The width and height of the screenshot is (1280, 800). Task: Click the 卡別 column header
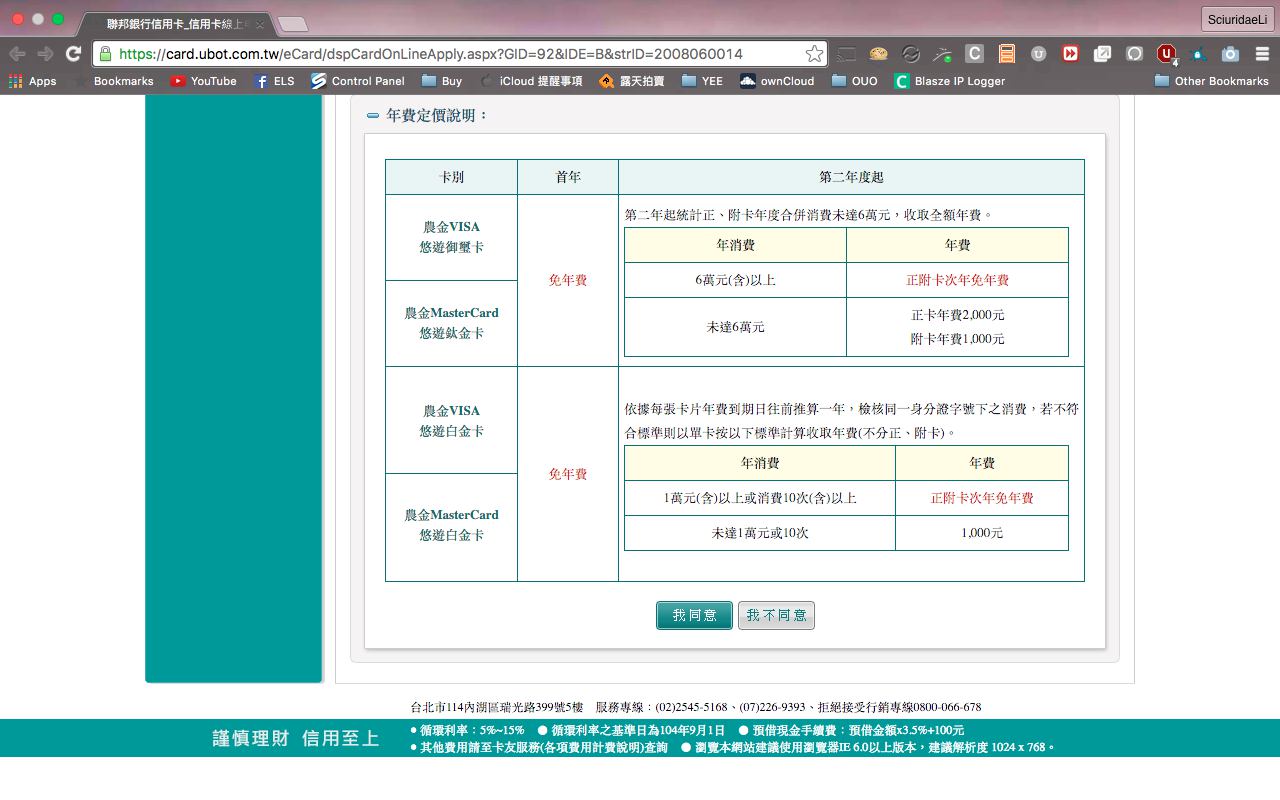451,177
